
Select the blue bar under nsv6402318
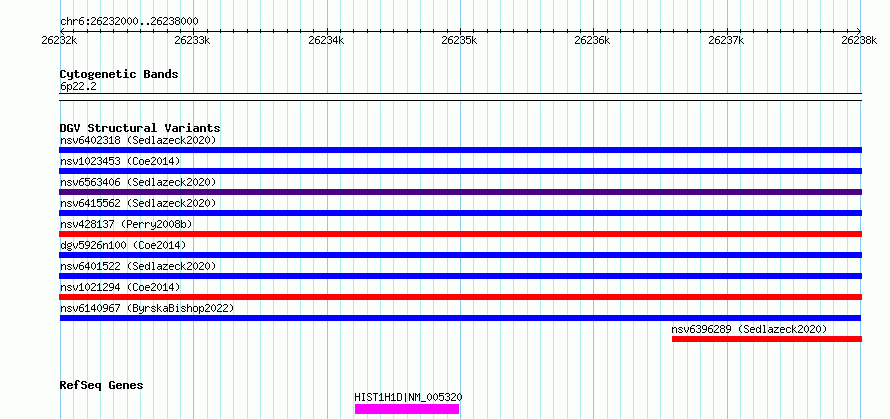coord(460,150)
